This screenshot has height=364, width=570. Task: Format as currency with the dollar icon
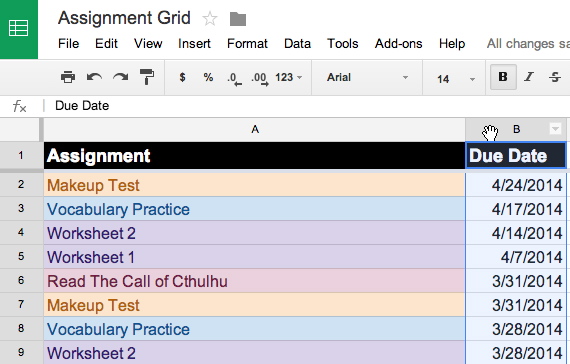point(182,77)
